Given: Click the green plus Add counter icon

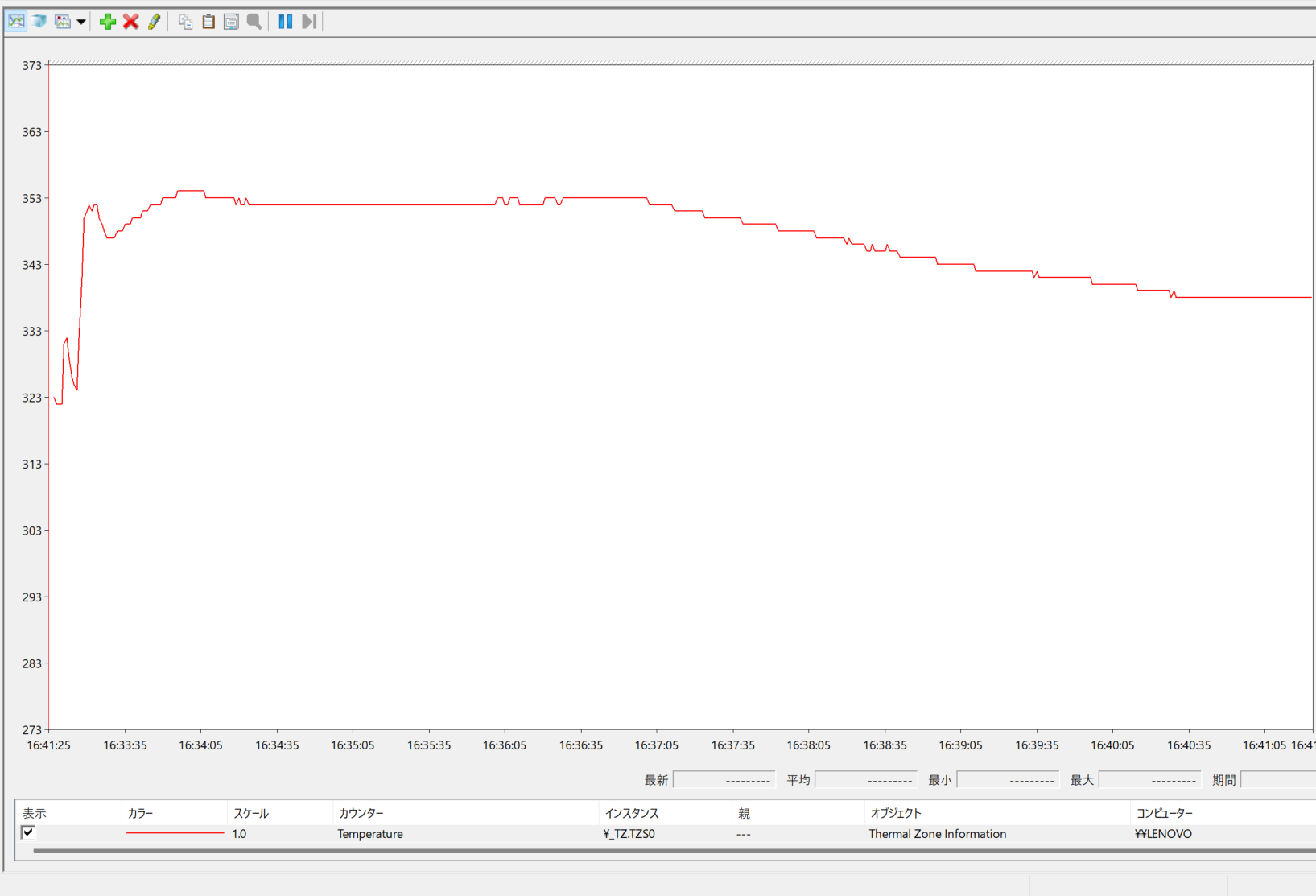Looking at the screenshot, I should (107, 22).
